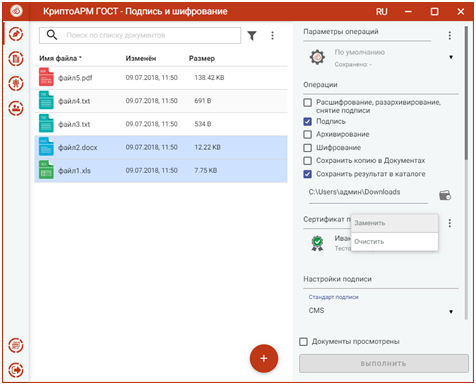This screenshot has width=476, height=385.
Task: Click the 138.42 KB size value
Action: point(209,78)
